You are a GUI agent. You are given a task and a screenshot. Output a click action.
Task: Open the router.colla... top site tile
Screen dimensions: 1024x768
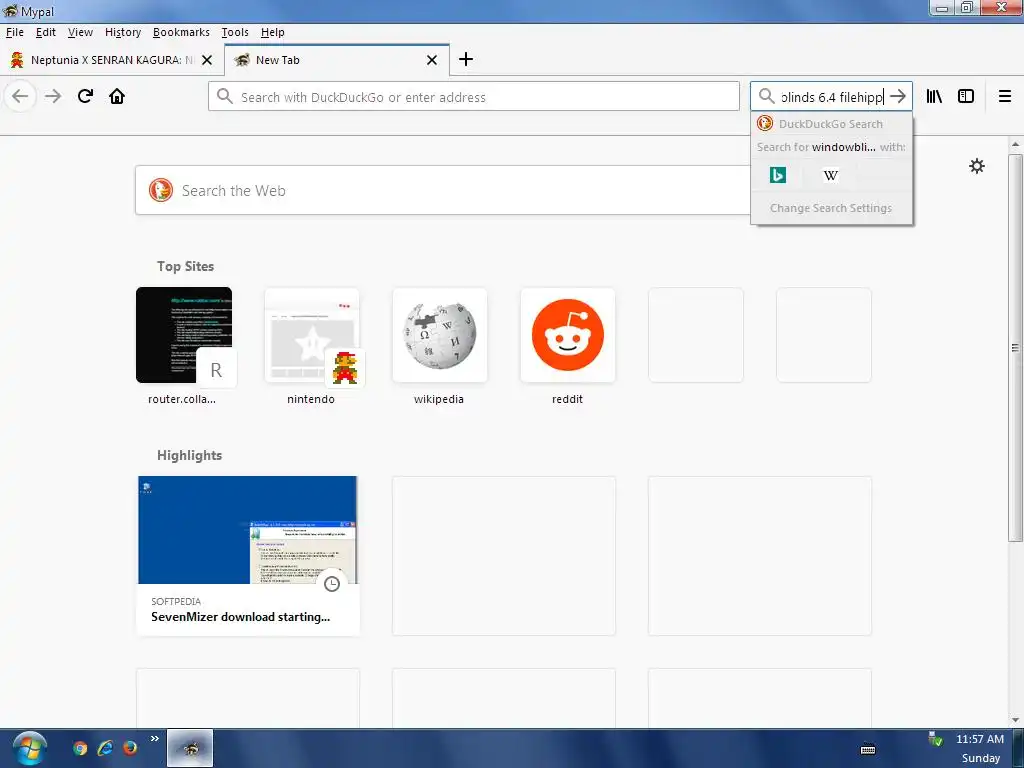point(184,335)
